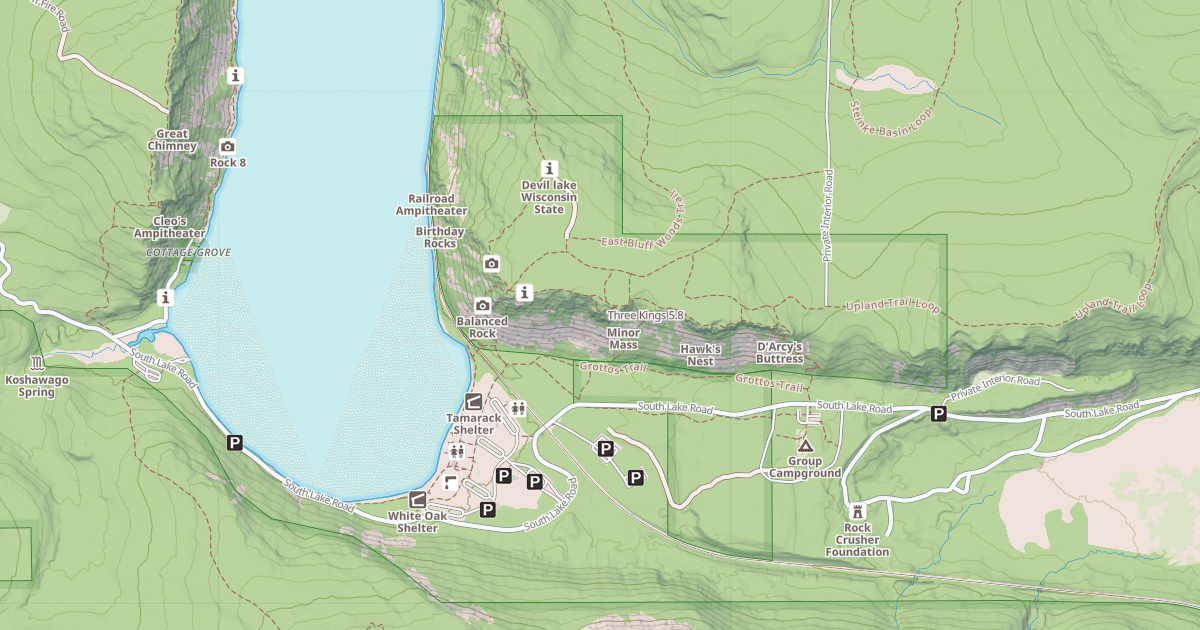Select the vertical Private Interior Road label
Viewport: 1200px width, 630px height.
(x=828, y=215)
